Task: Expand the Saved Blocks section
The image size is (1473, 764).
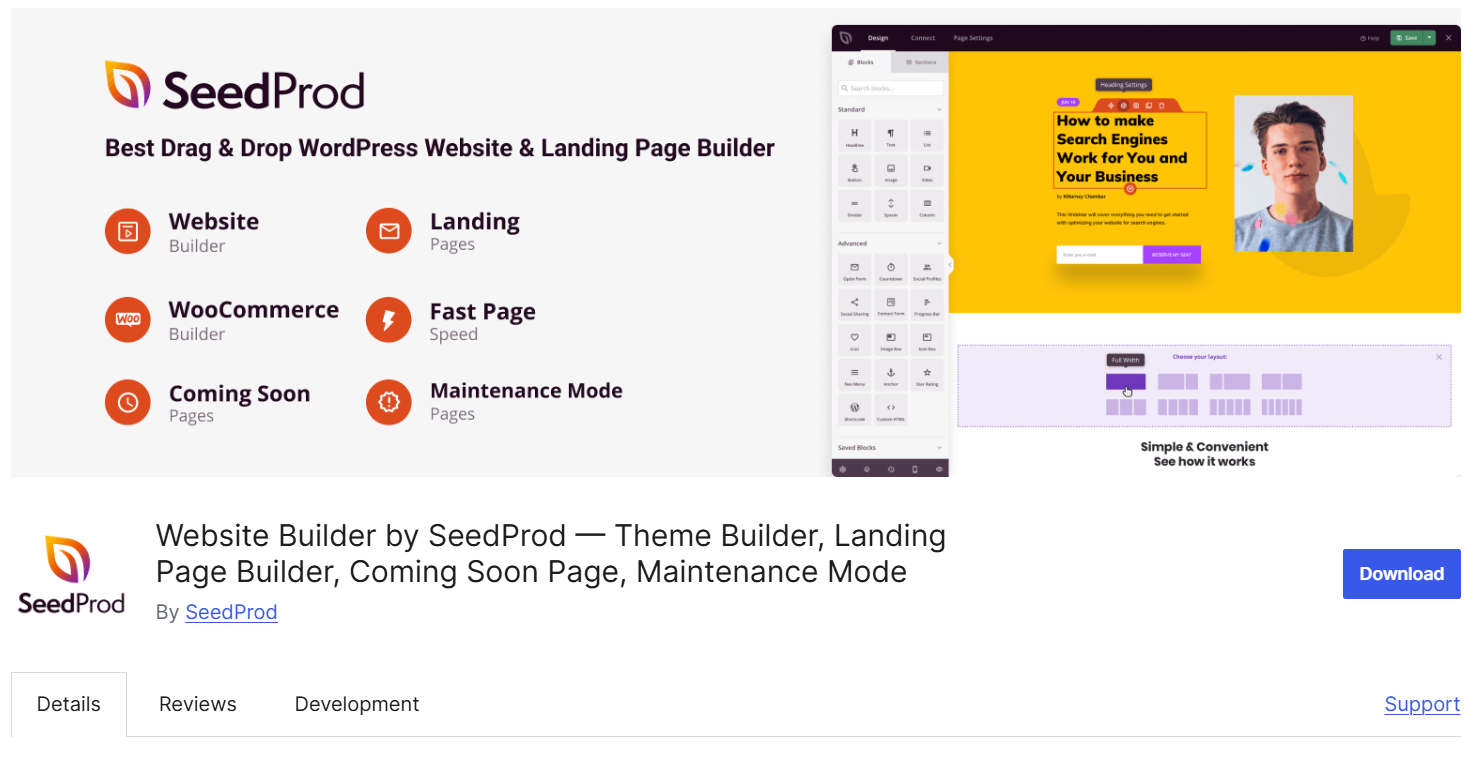Action: (939, 447)
